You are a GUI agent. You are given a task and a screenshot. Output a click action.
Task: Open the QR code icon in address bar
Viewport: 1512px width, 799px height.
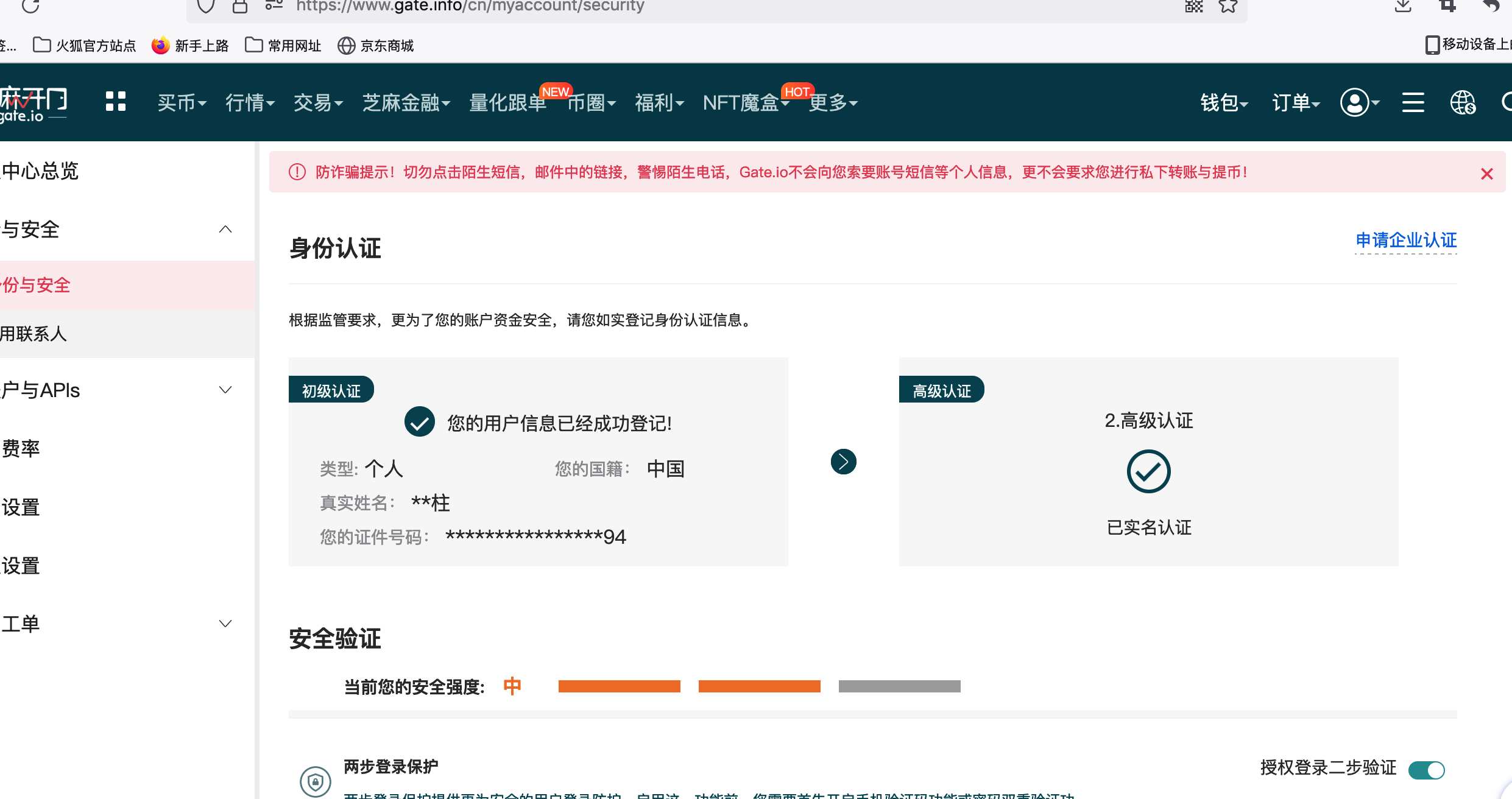tap(1194, 6)
